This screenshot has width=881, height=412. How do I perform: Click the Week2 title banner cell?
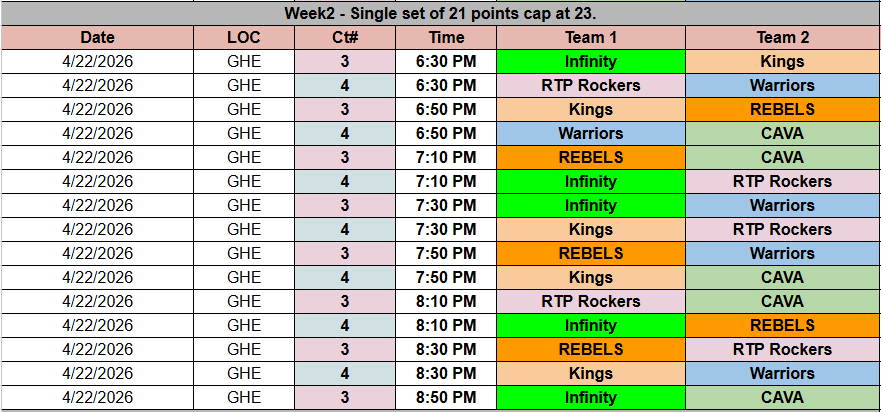[440, 13]
